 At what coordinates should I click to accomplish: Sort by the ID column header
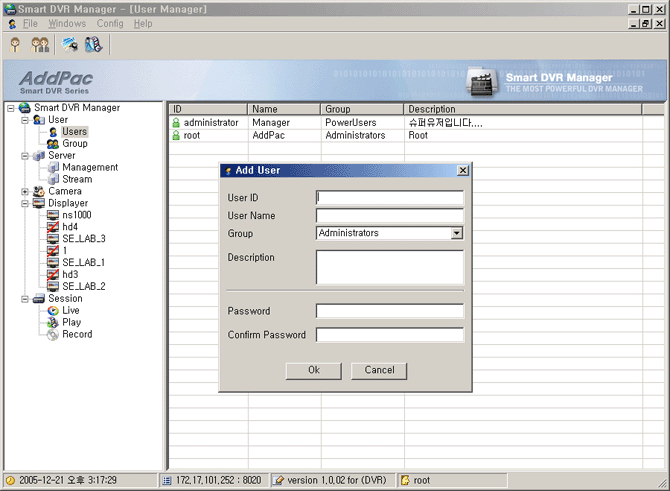tap(208, 109)
